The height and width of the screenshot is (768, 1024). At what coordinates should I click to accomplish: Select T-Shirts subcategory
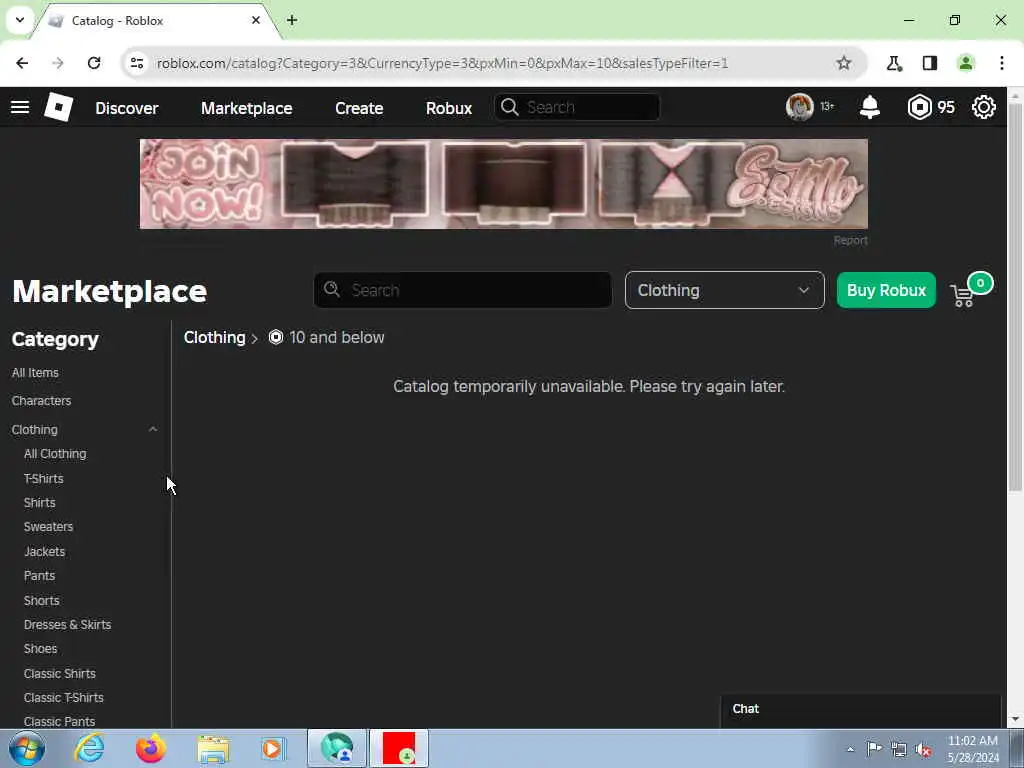[x=44, y=479]
